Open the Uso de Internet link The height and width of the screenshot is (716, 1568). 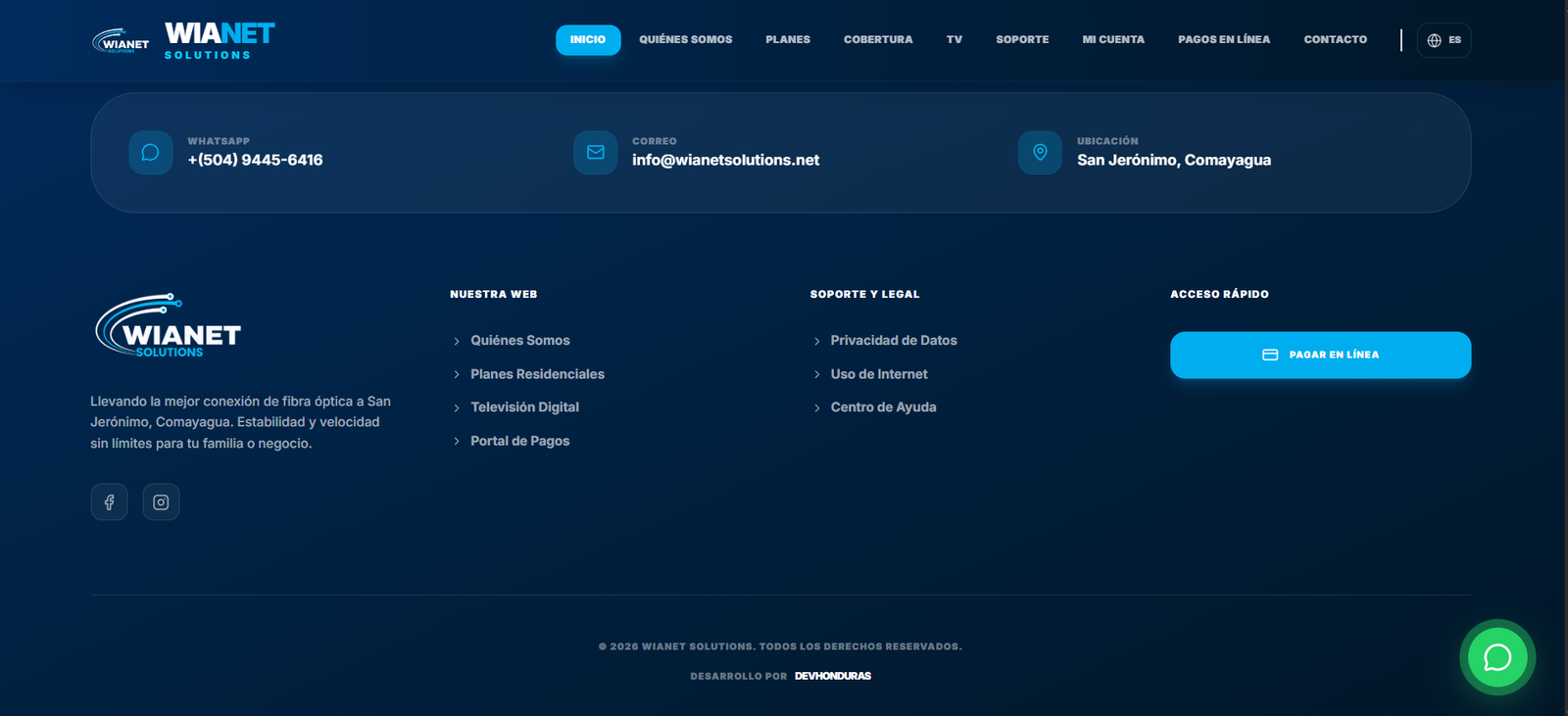pyautogui.click(x=879, y=374)
